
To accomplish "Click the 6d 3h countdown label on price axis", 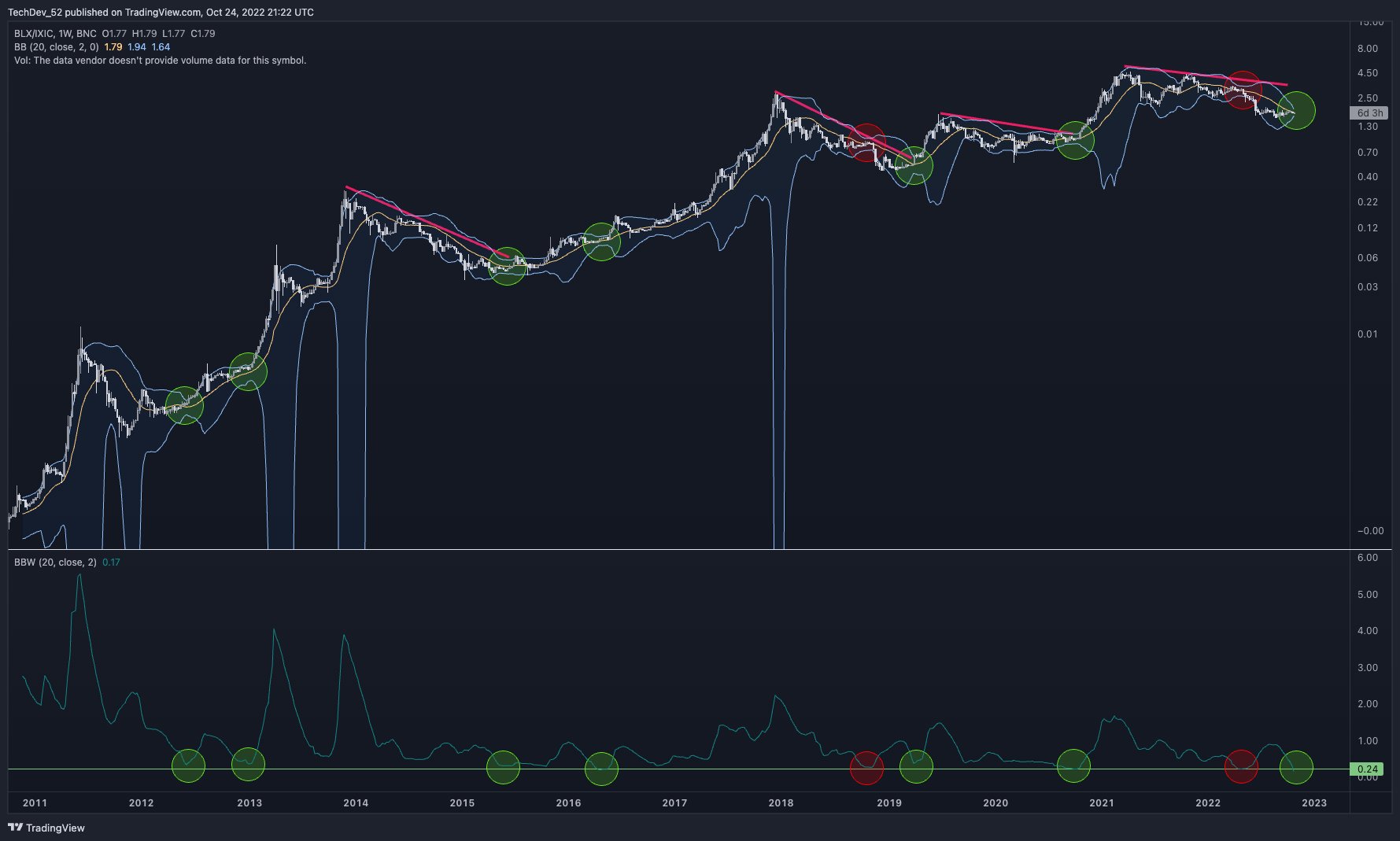I will [1369, 113].
